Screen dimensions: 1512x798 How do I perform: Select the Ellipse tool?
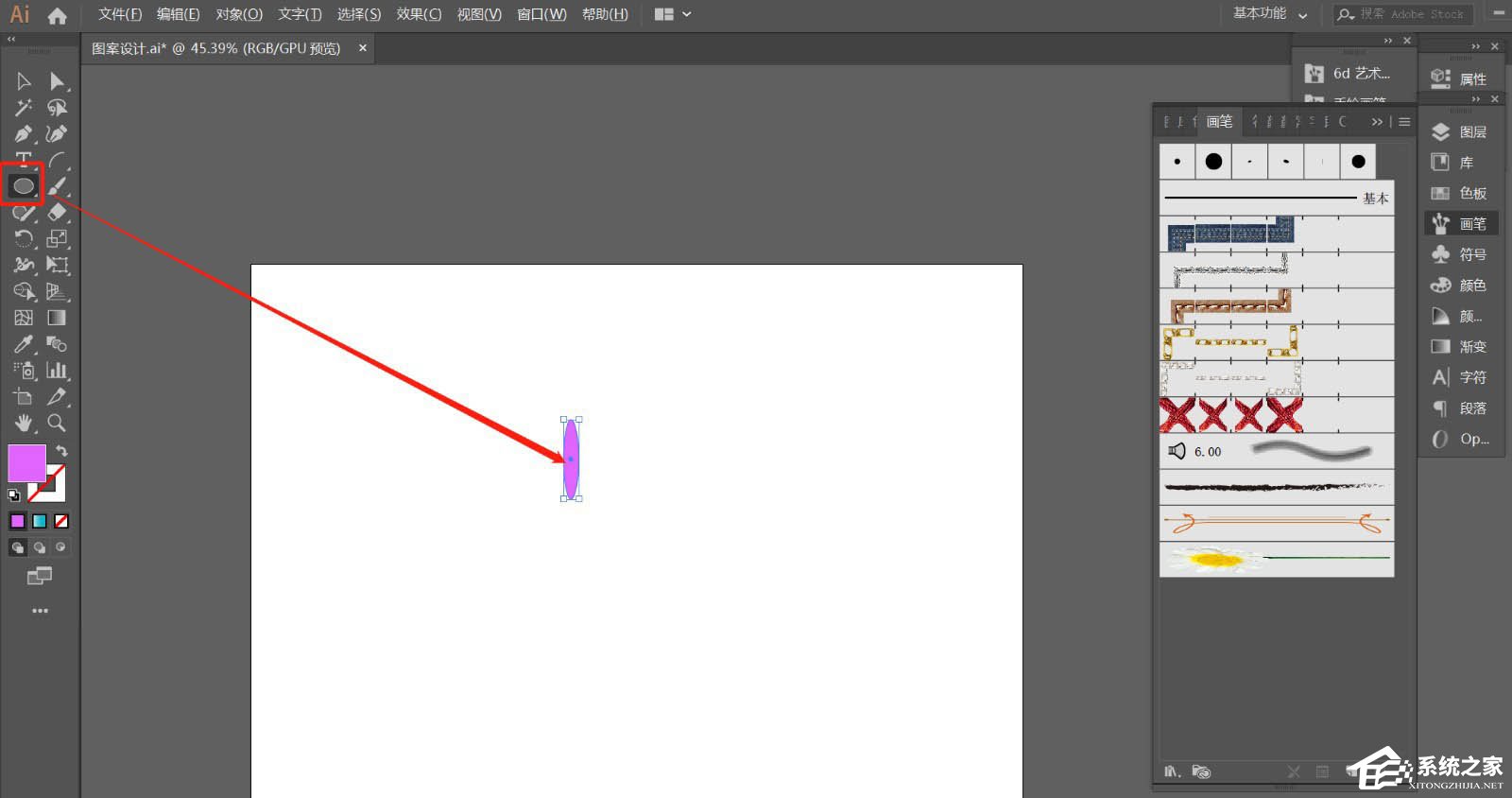pos(23,186)
